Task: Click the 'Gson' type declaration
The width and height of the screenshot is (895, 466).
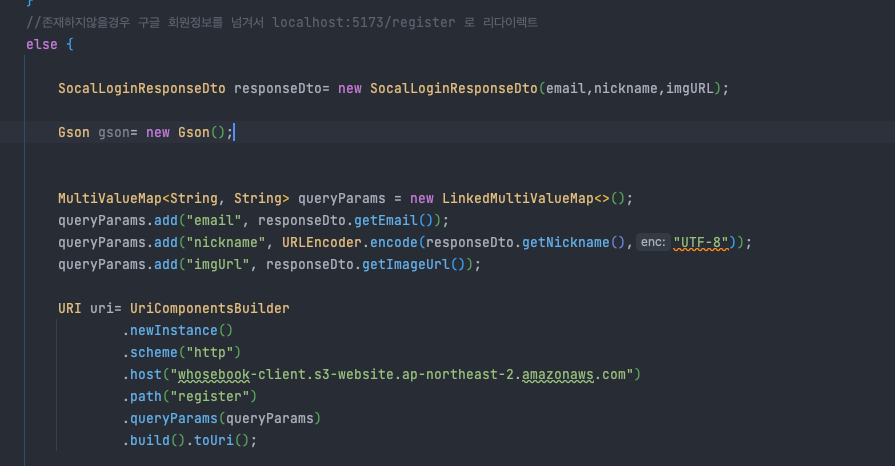Action: 74,132
